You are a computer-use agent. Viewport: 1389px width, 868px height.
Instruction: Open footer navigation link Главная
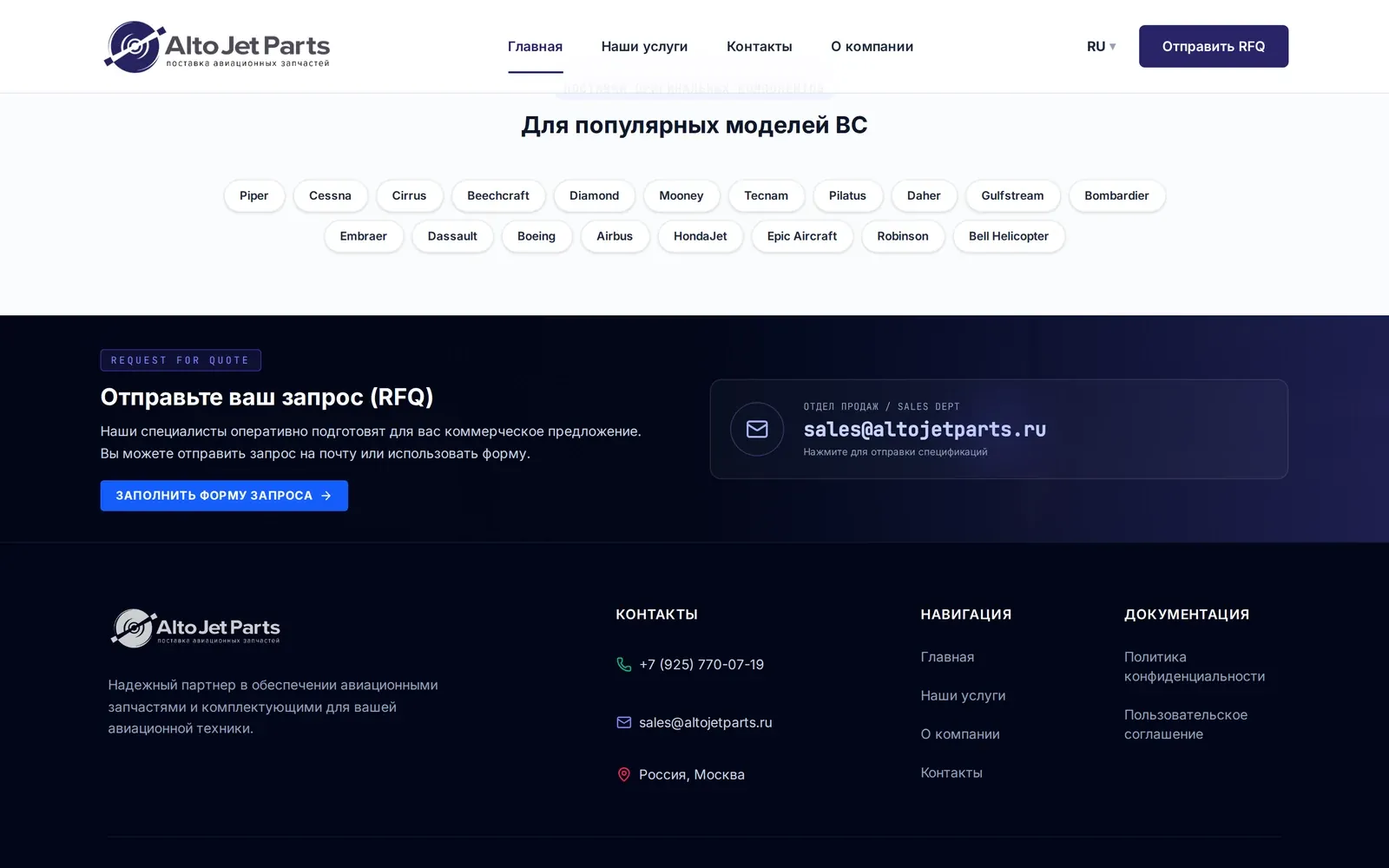click(947, 657)
